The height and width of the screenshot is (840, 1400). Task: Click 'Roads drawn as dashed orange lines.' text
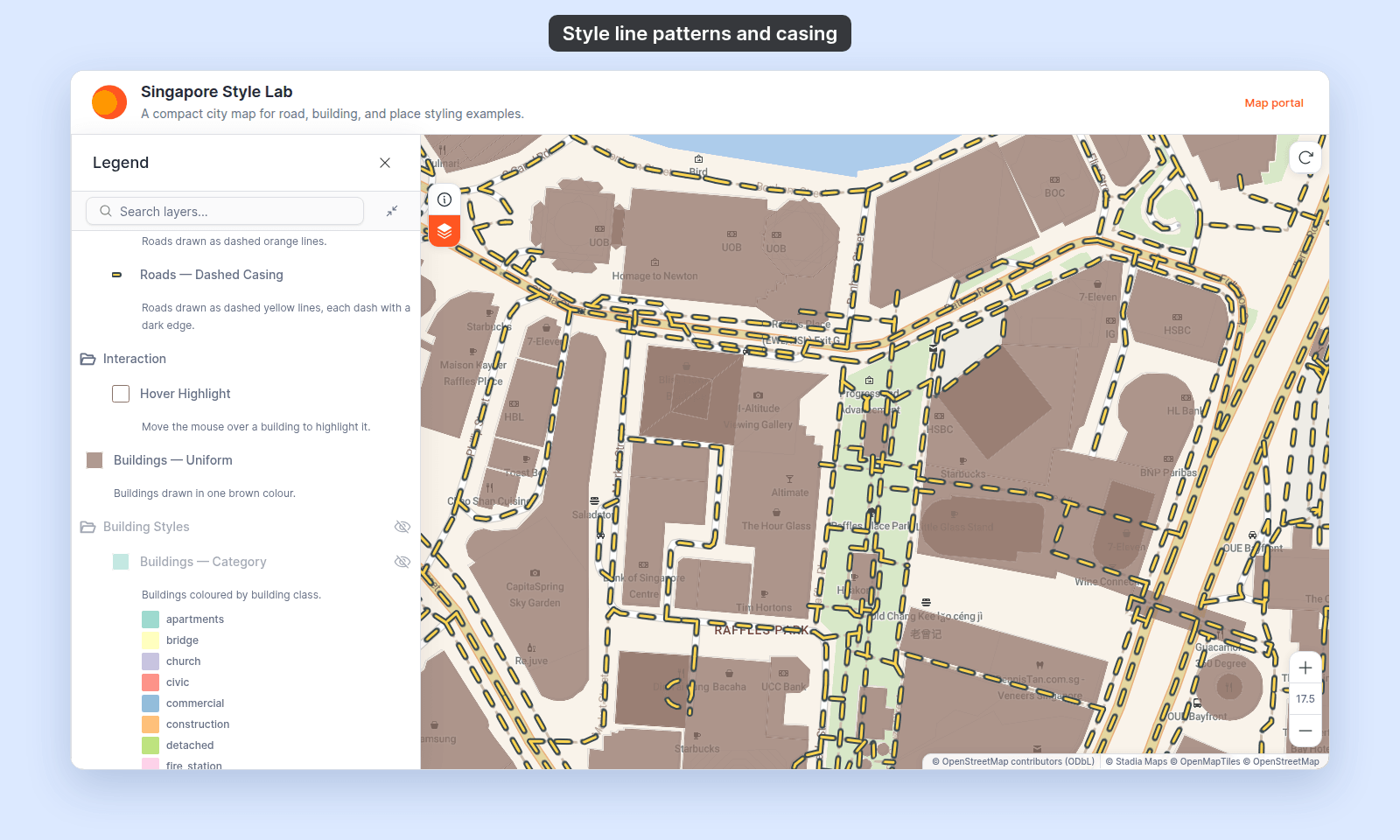pos(234,241)
